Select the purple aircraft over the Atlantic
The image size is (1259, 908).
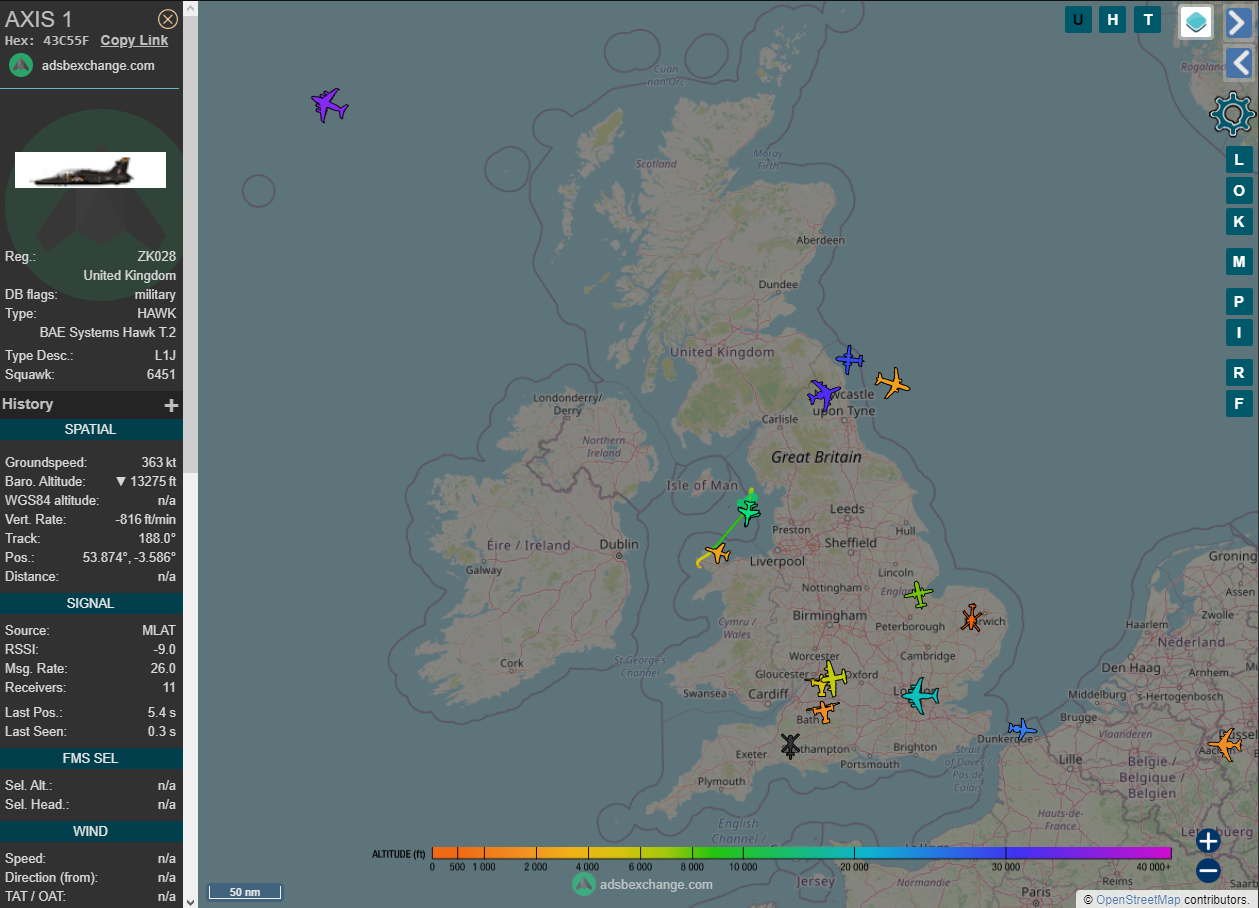coord(328,104)
